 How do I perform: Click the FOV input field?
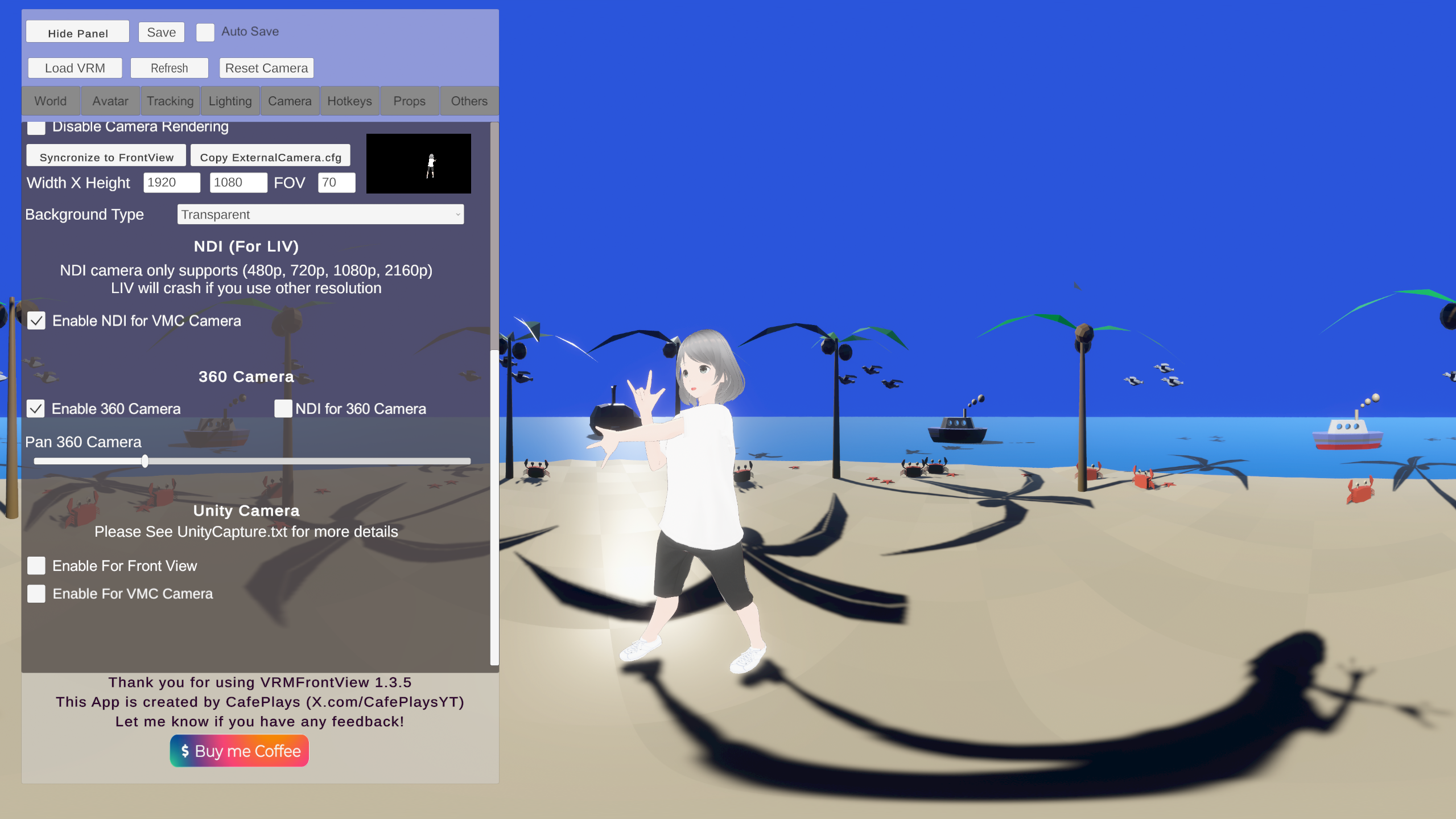[x=336, y=183]
